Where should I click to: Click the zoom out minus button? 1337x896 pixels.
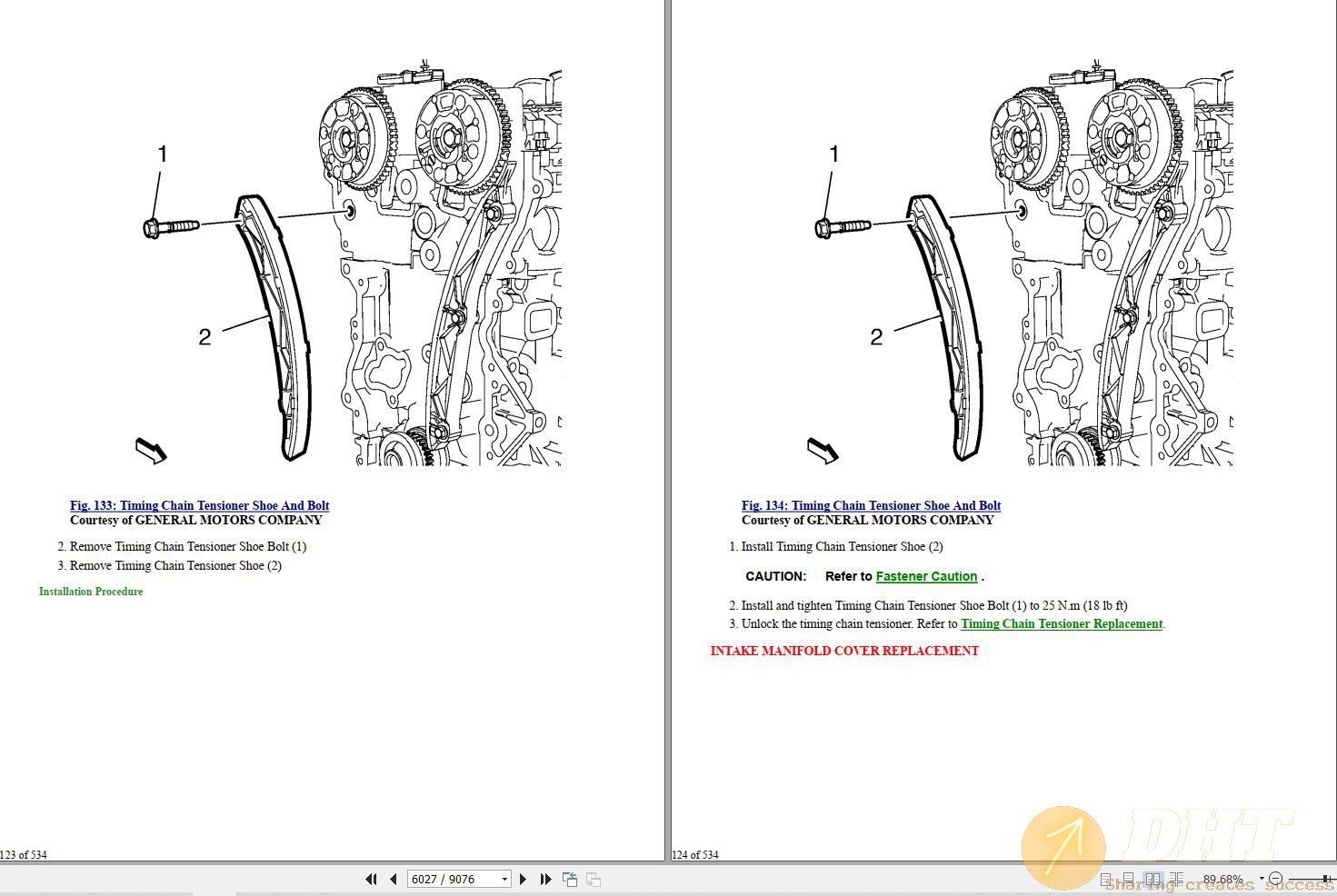click(x=1275, y=879)
